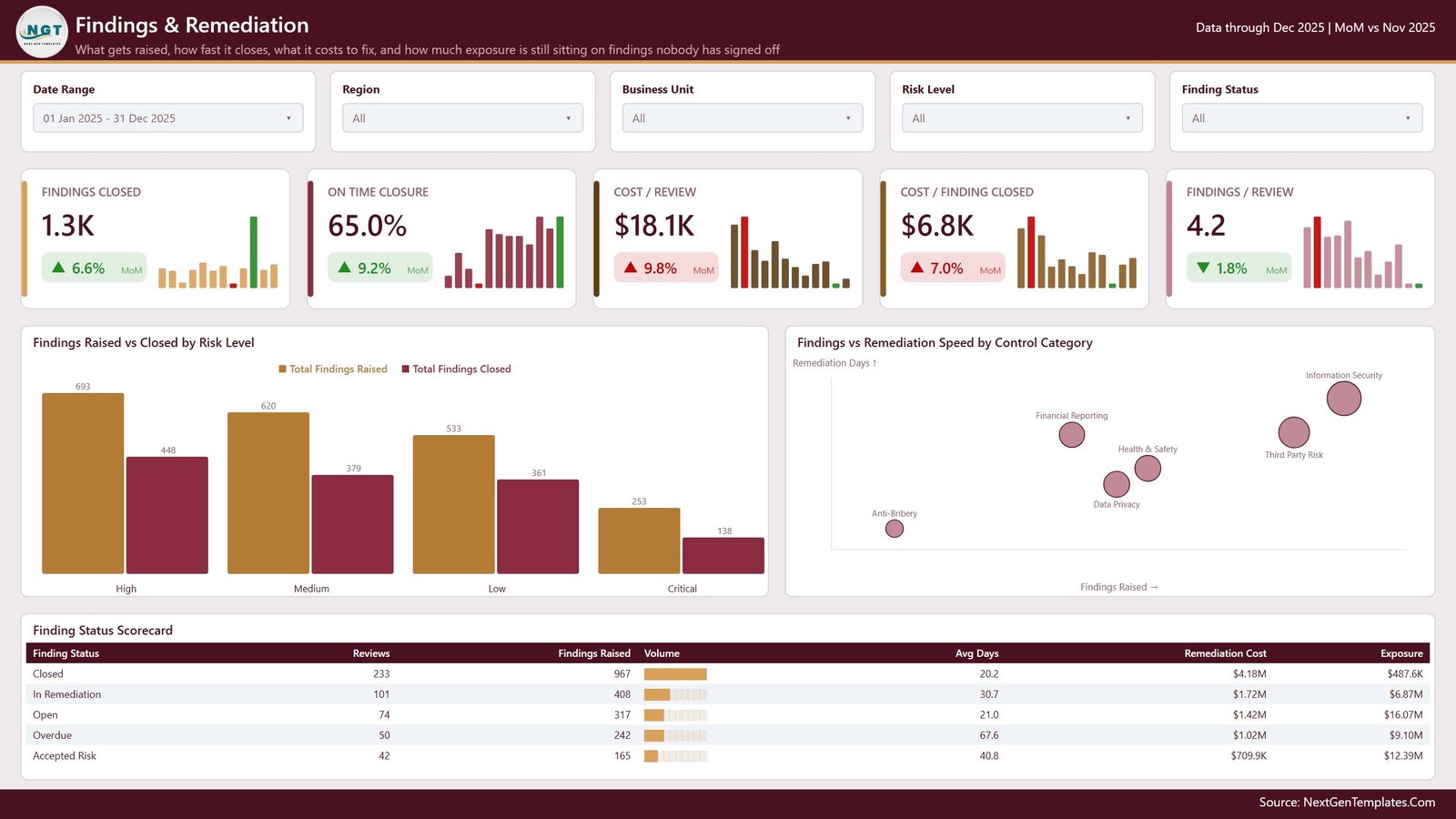
Task: Click the $16.07M exposure value
Action: pos(1403,715)
